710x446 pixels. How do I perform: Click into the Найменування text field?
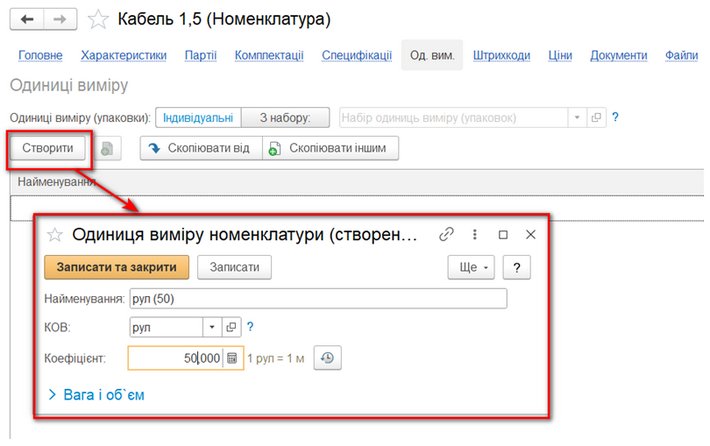tap(318, 298)
